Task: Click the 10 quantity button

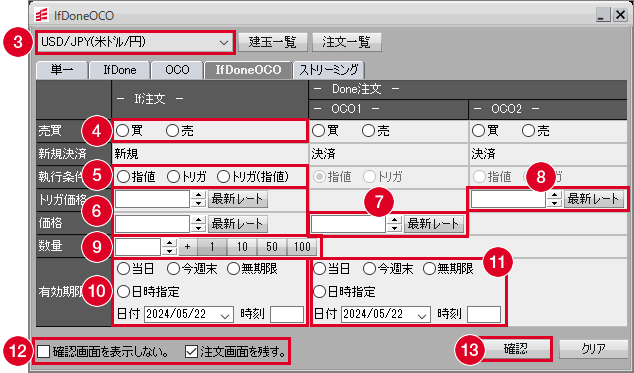Action: pos(242,247)
